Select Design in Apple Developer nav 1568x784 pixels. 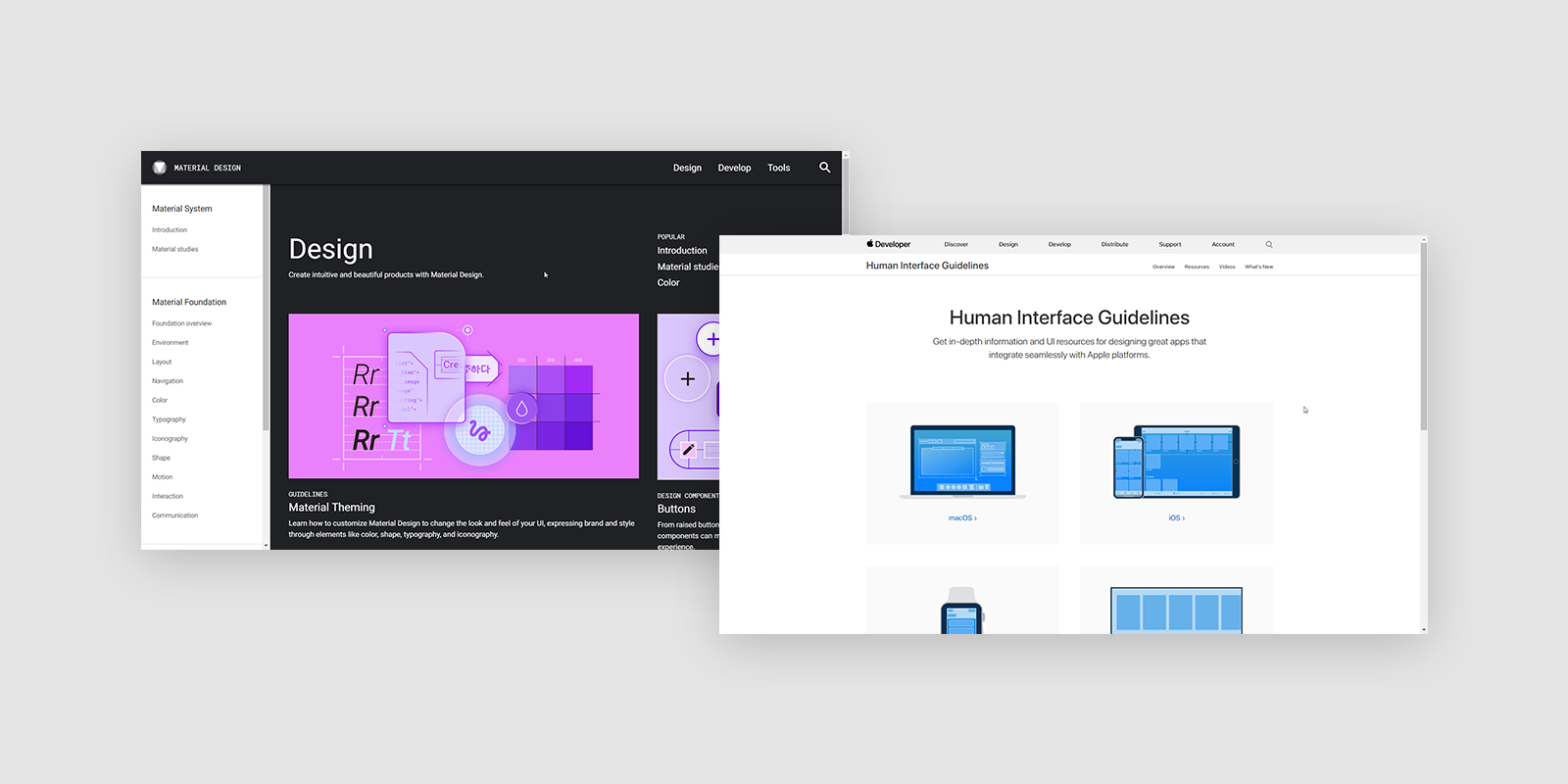click(x=1008, y=244)
